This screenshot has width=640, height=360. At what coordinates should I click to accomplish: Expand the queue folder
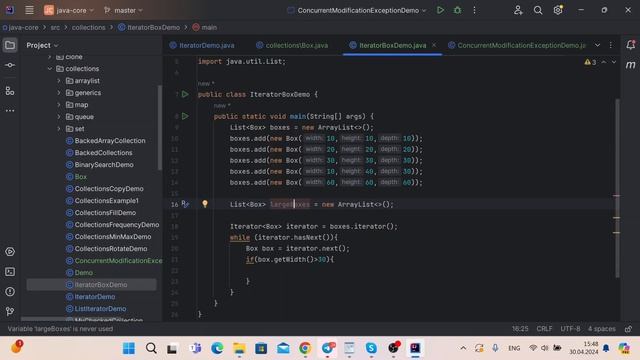(59, 117)
